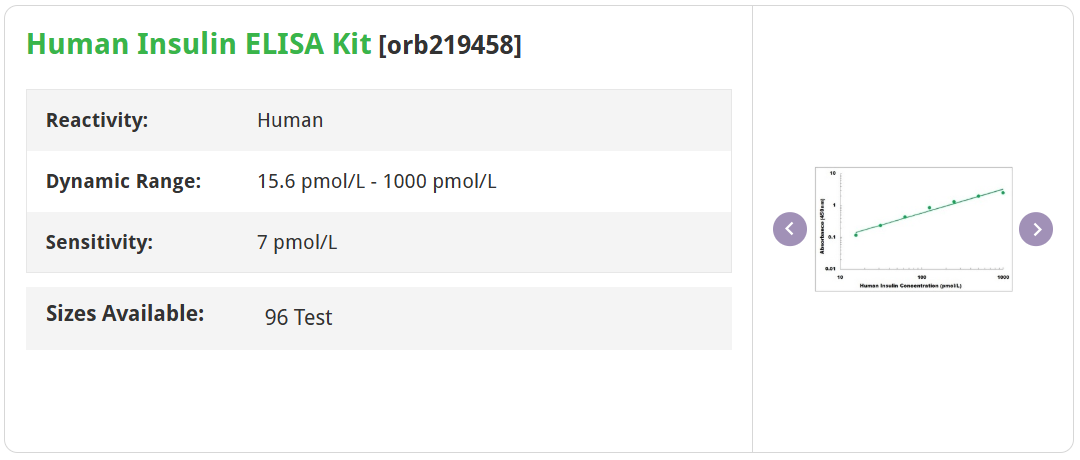Click the rightmost data point on the chart
Screen dimensions: 1080x460
[1002, 192]
